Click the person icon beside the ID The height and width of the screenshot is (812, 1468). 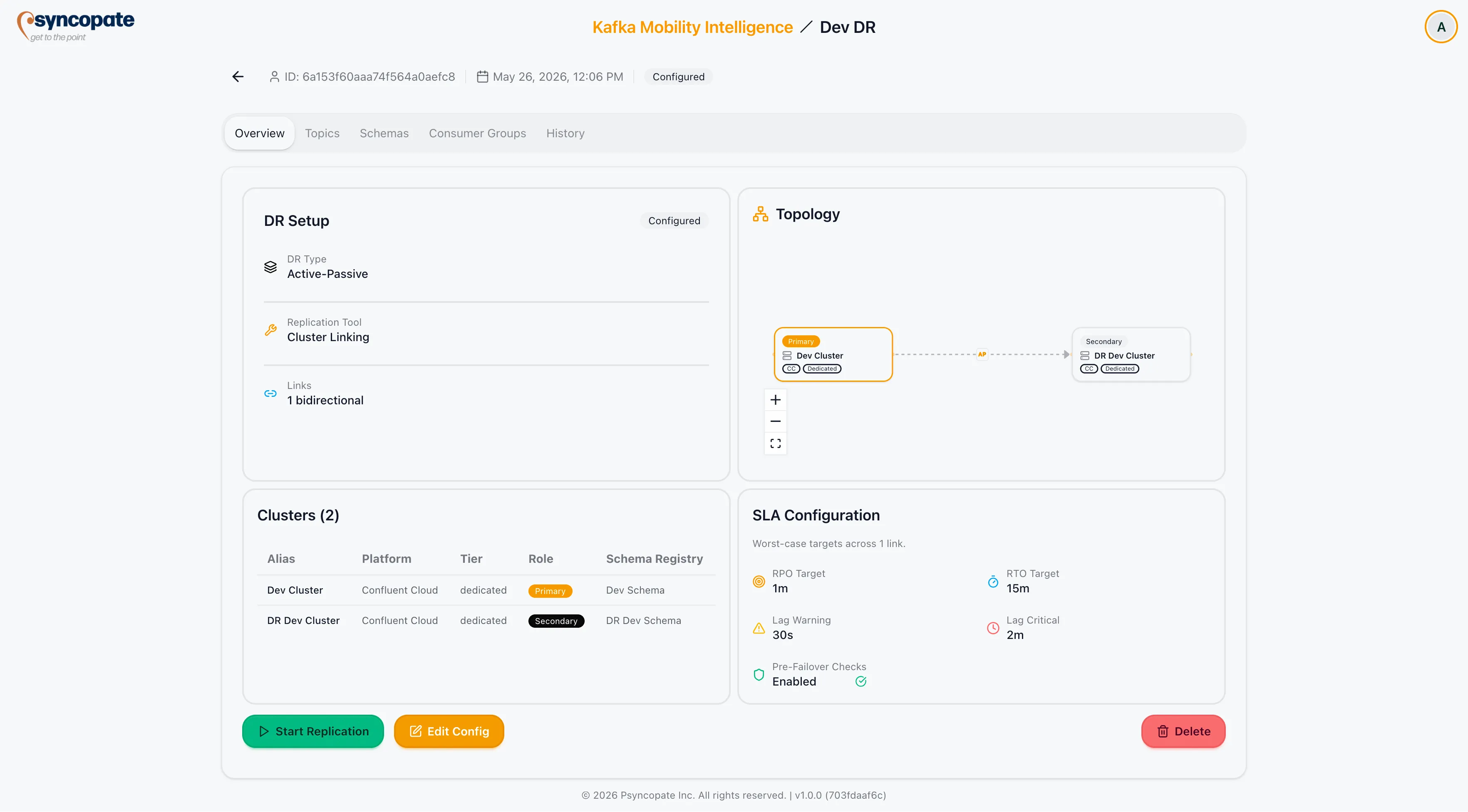pyautogui.click(x=274, y=77)
